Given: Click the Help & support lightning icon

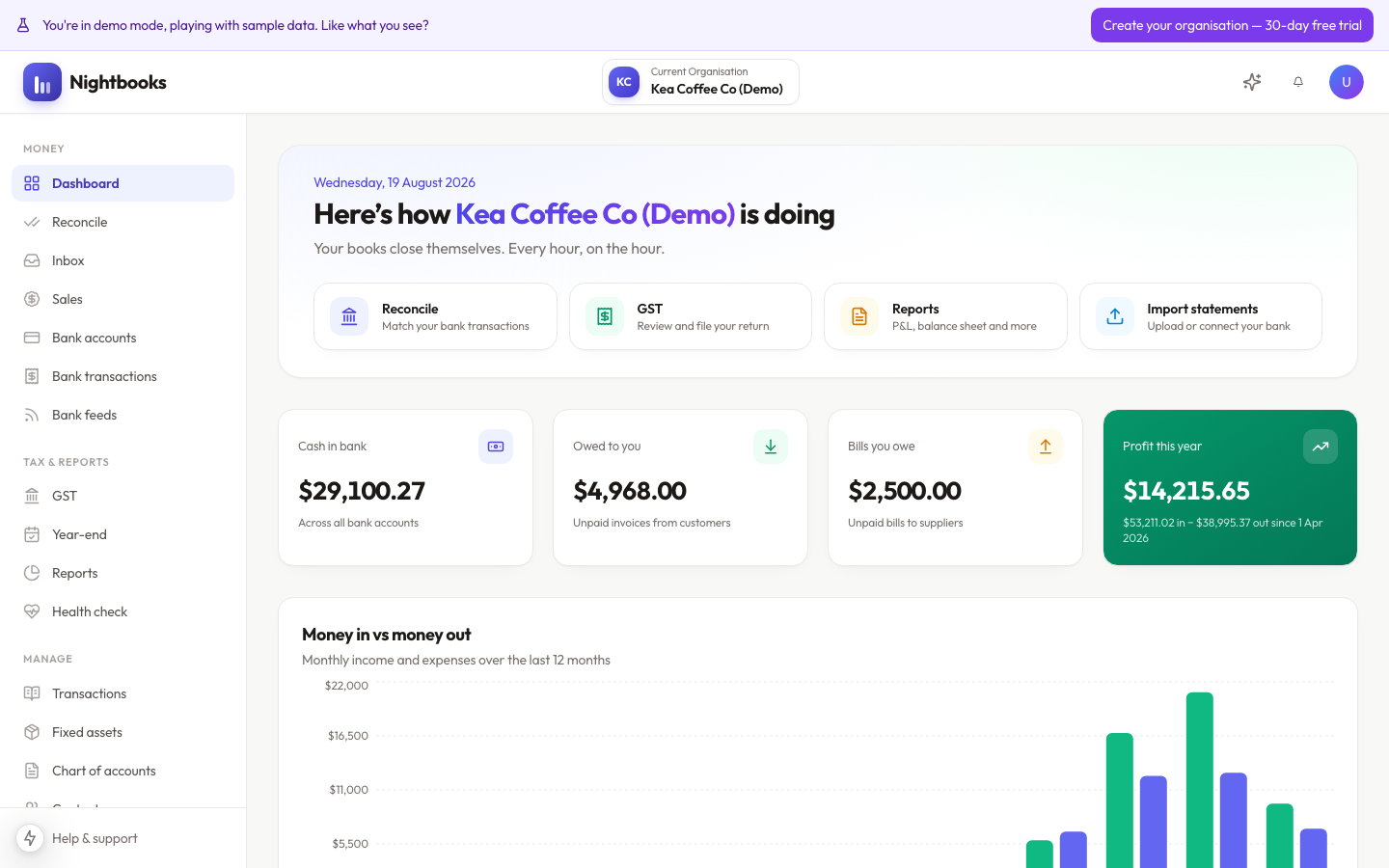Looking at the screenshot, I should click(x=30, y=838).
